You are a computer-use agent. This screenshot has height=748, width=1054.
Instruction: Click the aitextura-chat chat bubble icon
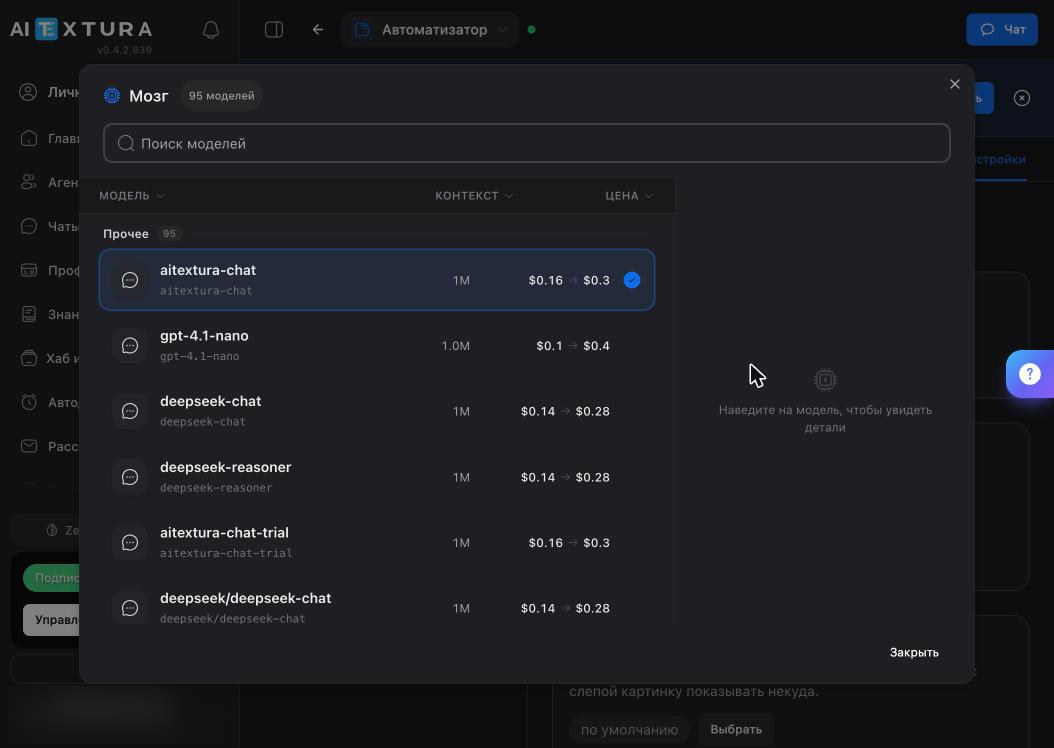(130, 280)
